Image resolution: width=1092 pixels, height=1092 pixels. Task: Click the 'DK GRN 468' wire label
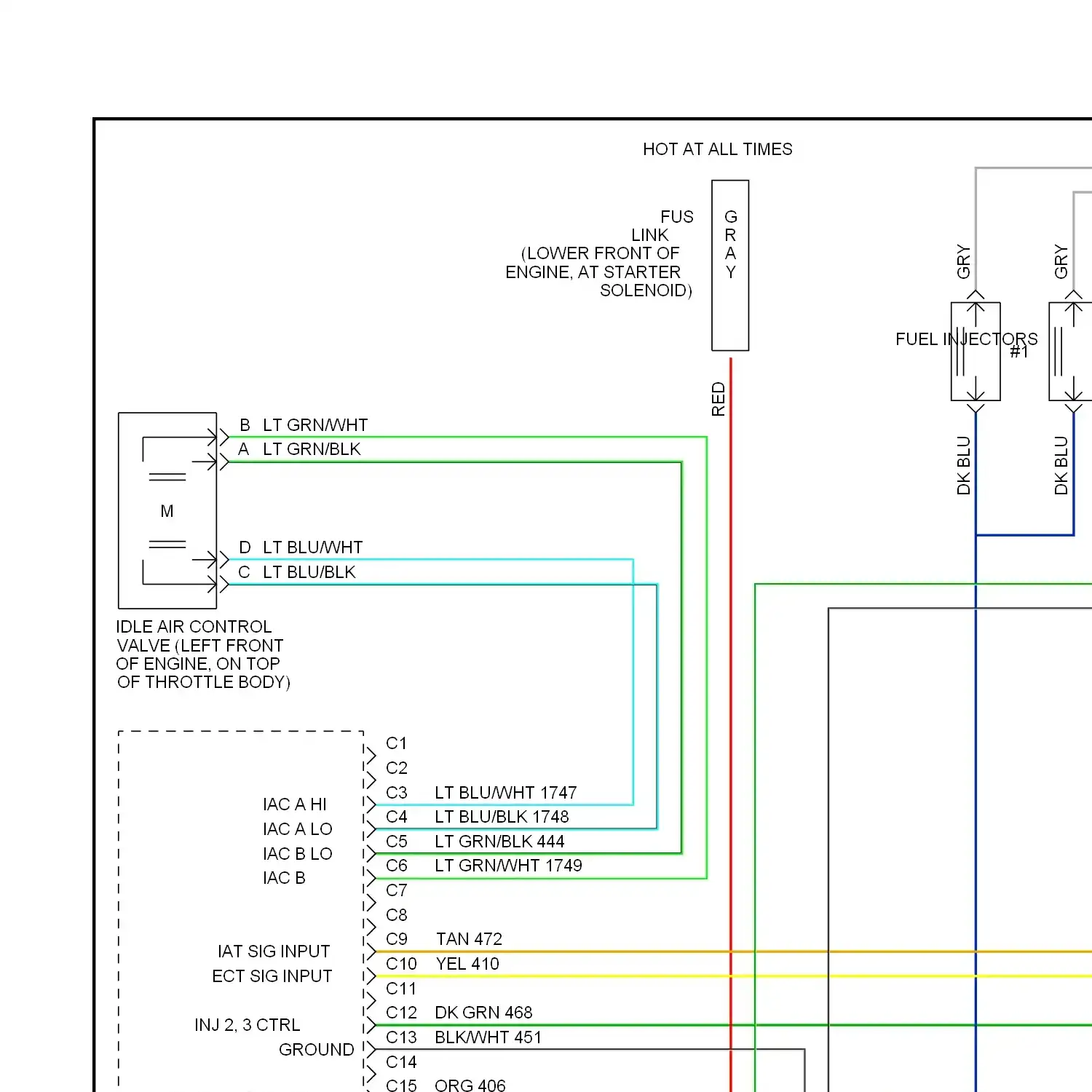(483, 1013)
